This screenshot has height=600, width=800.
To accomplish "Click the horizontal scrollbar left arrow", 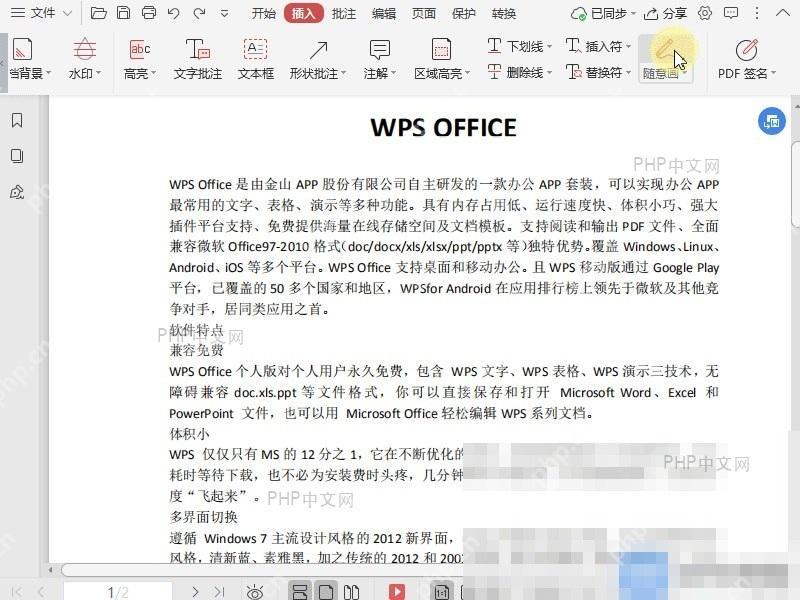I will [x=51, y=569].
